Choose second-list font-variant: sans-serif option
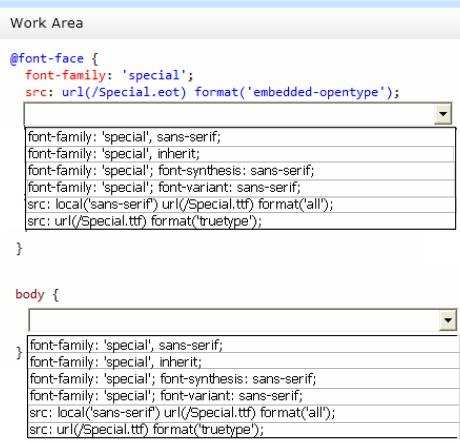Viewport: 460px width, 442px height. [243, 396]
